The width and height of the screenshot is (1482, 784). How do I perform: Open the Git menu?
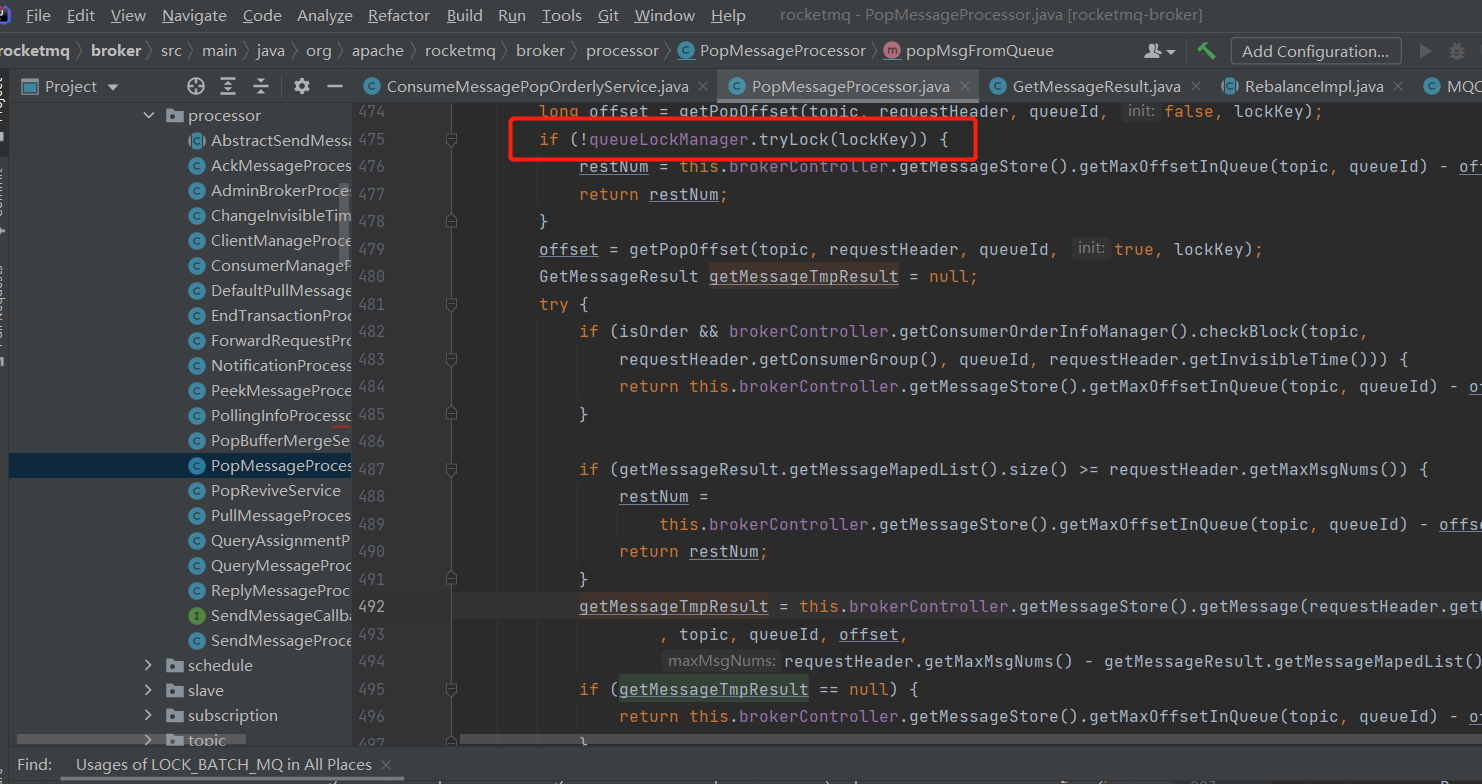tap(608, 16)
